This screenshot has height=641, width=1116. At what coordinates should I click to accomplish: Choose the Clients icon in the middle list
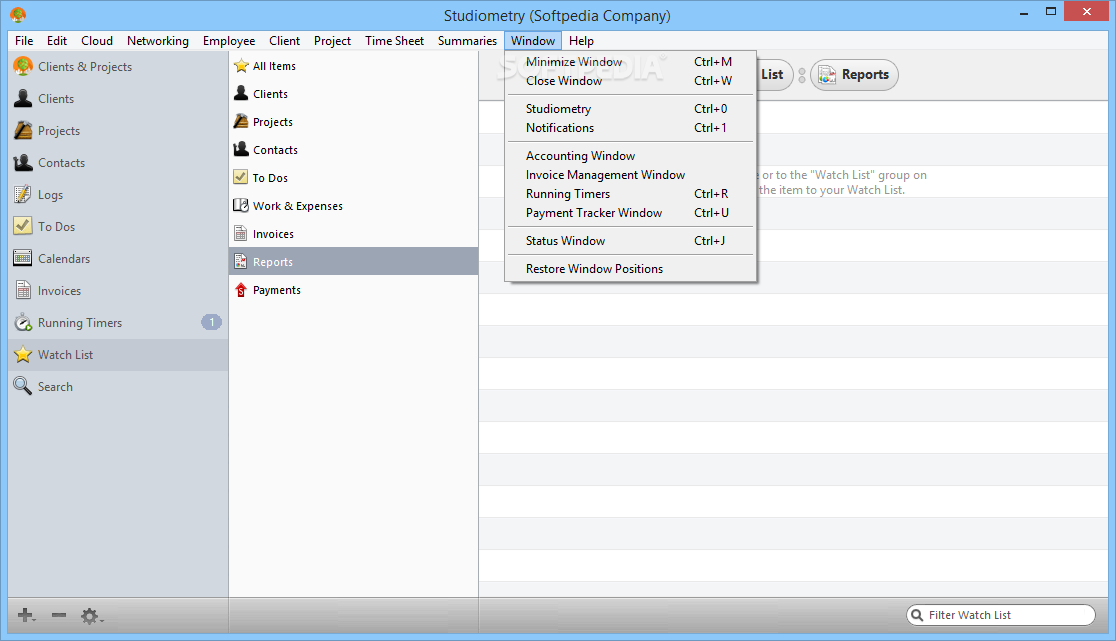tap(241, 93)
